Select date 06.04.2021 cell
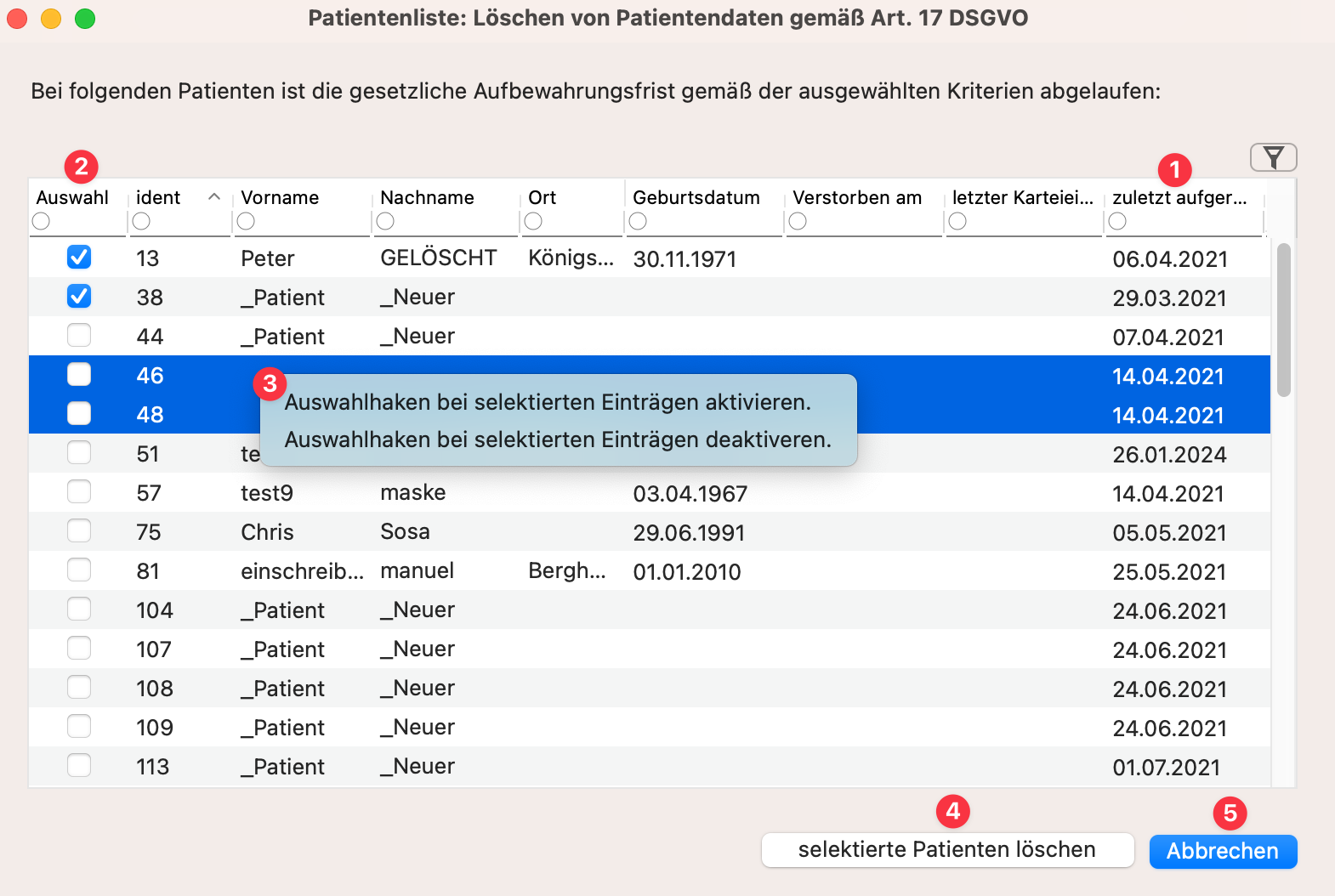Image resolution: width=1335 pixels, height=896 pixels. pyautogui.click(x=1170, y=259)
